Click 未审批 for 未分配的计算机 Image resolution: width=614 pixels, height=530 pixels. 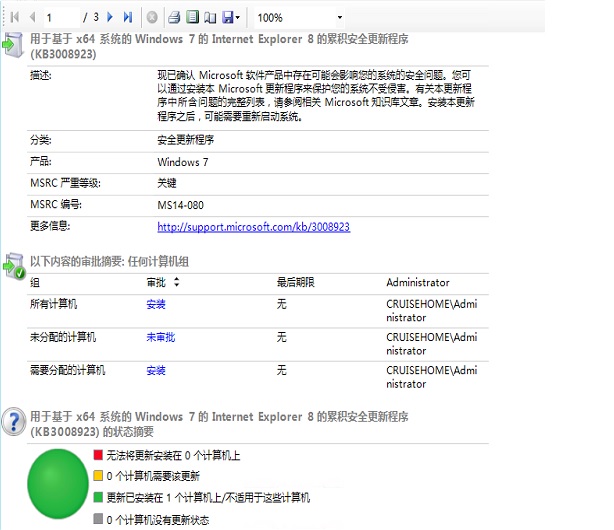tap(161, 337)
